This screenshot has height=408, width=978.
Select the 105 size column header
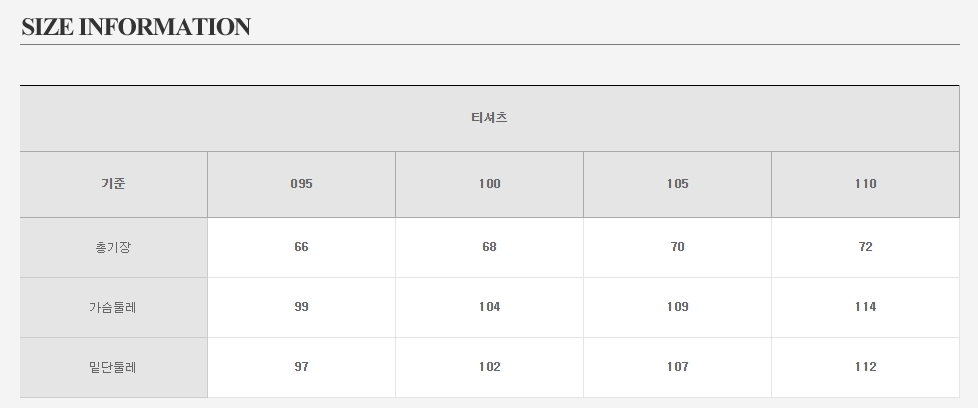point(677,184)
